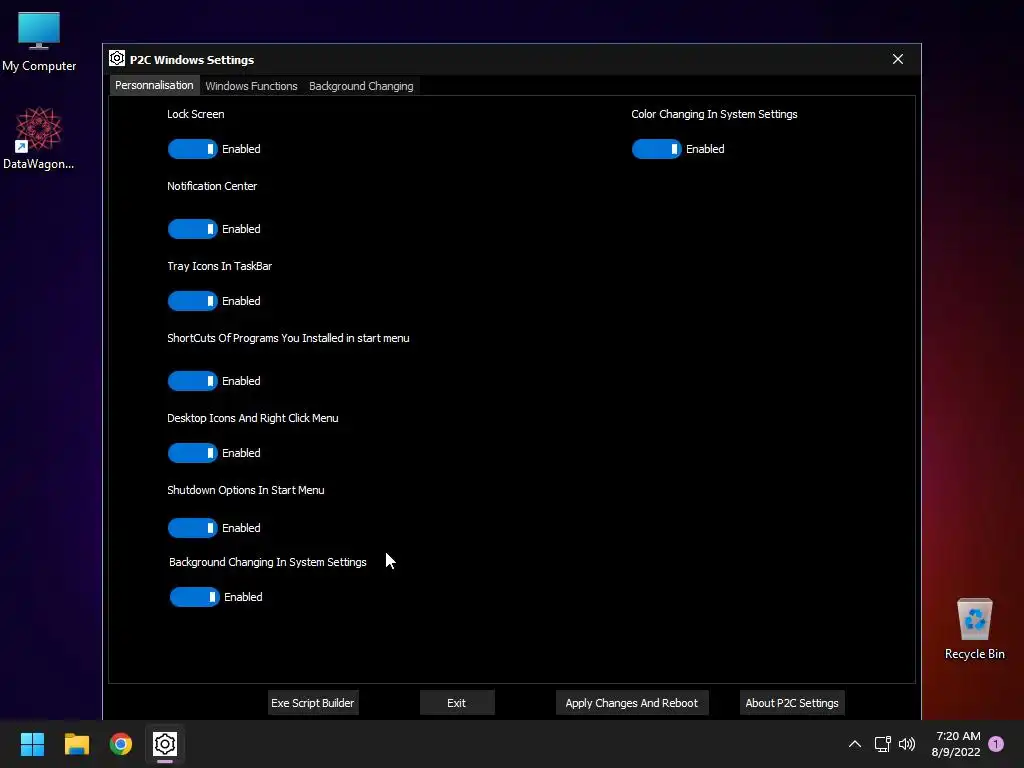
Task: Click the Tray Icons In TaskBar label
Action: tap(219, 266)
